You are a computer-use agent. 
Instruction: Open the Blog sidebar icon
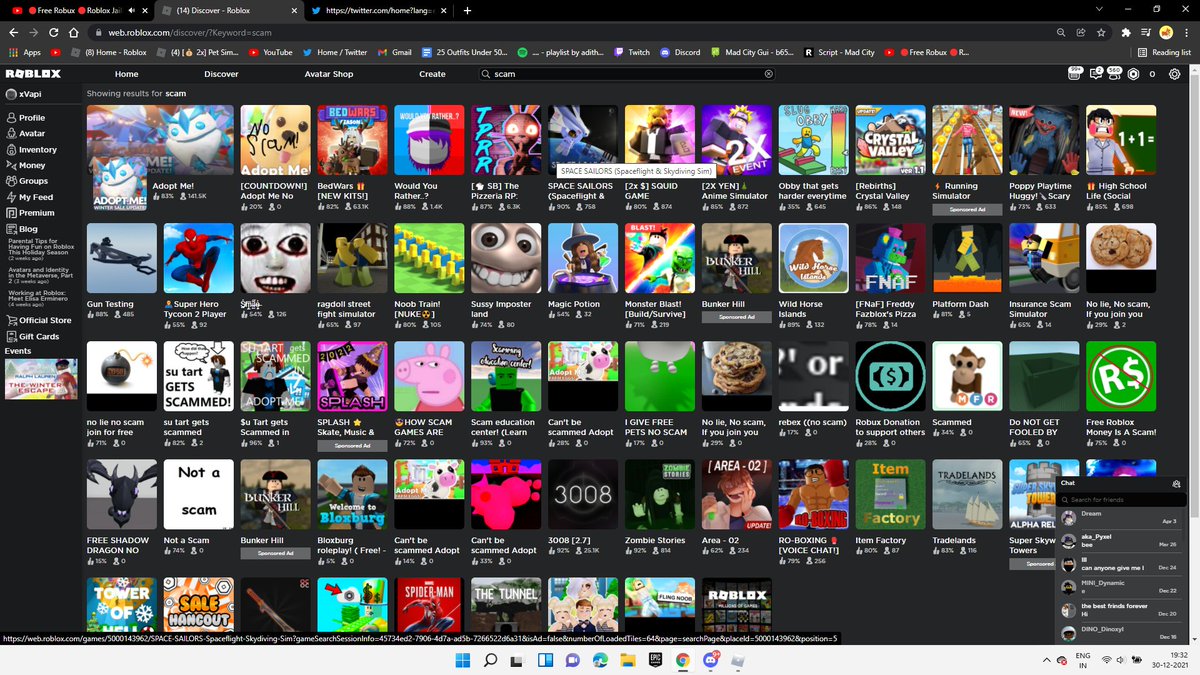pyautogui.click(x=11, y=229)
